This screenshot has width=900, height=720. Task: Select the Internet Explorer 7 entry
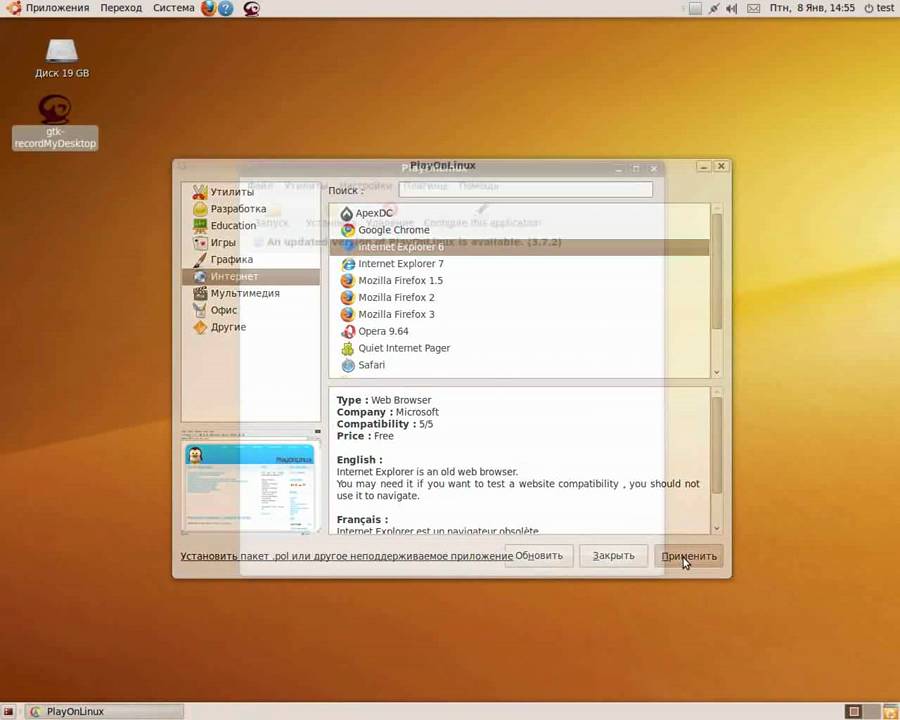click(x=519, y=264)
